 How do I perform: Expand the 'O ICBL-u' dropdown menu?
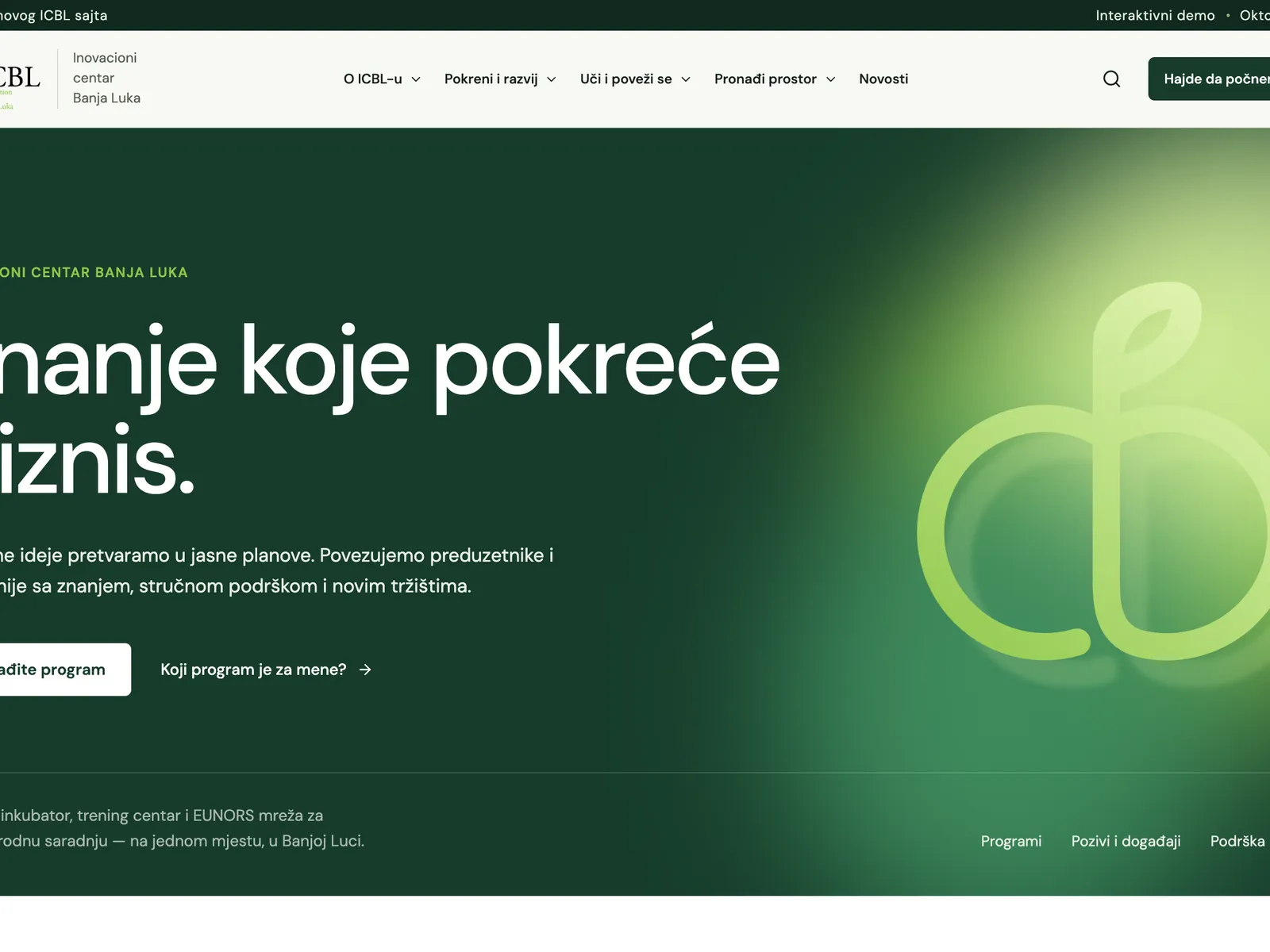(382, 79)
